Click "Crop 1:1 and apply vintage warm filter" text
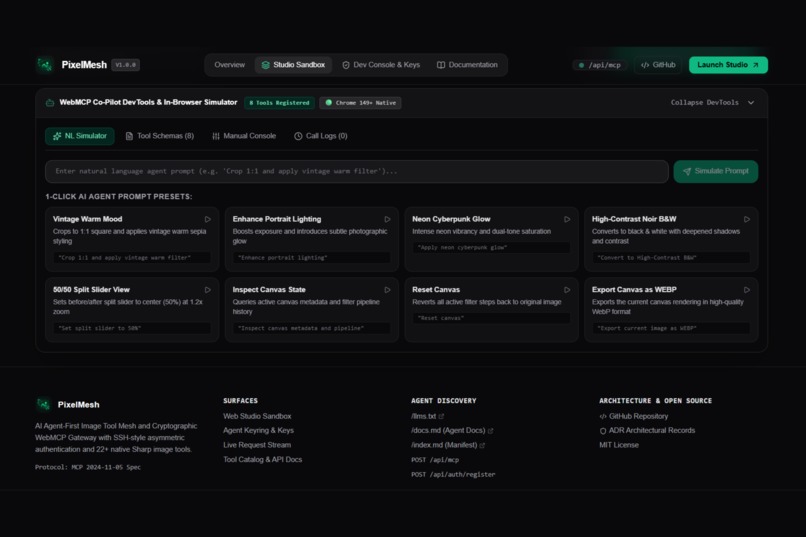Screen dimensions: 806x537 [x=124, y=257]
